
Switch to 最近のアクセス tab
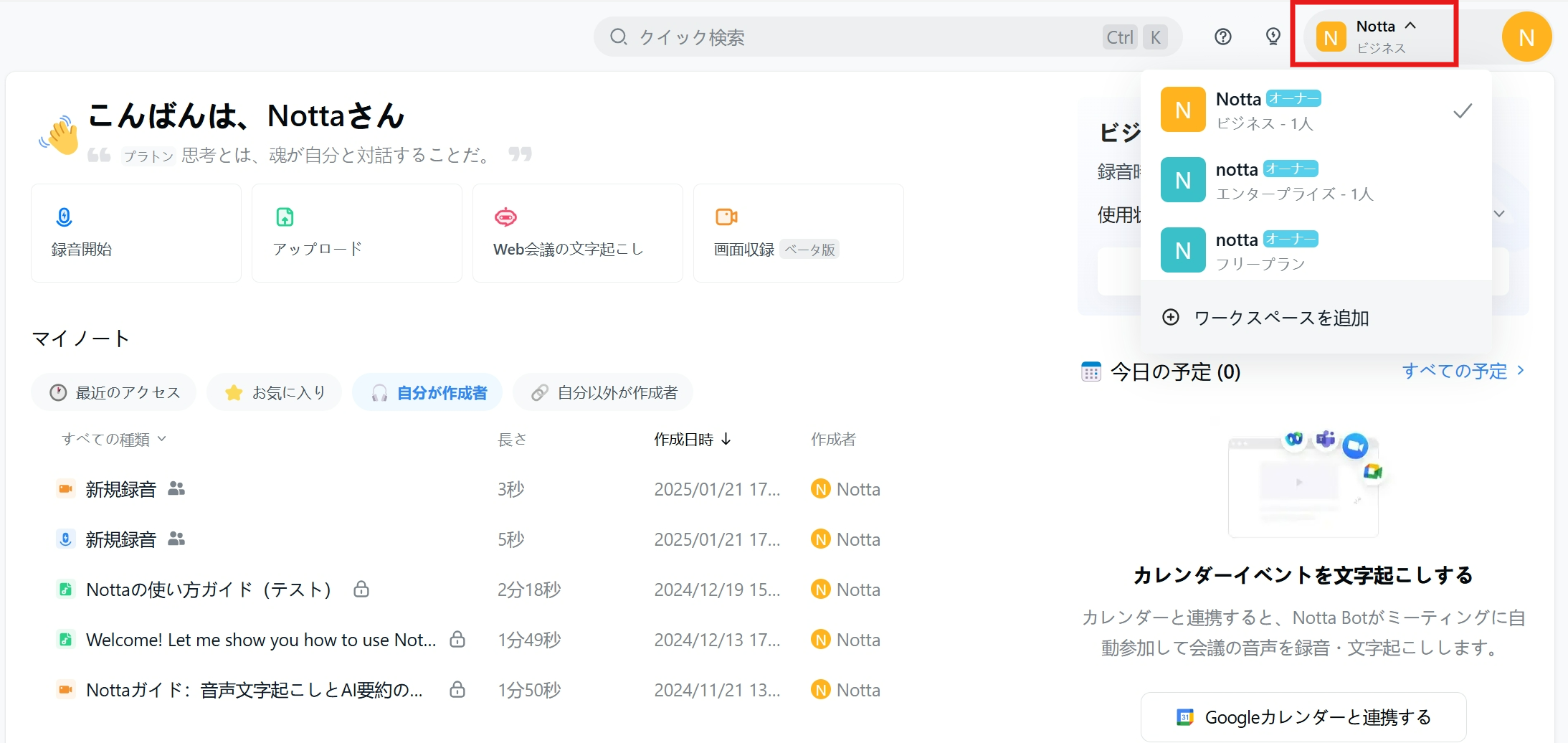(x=114, y=392)
